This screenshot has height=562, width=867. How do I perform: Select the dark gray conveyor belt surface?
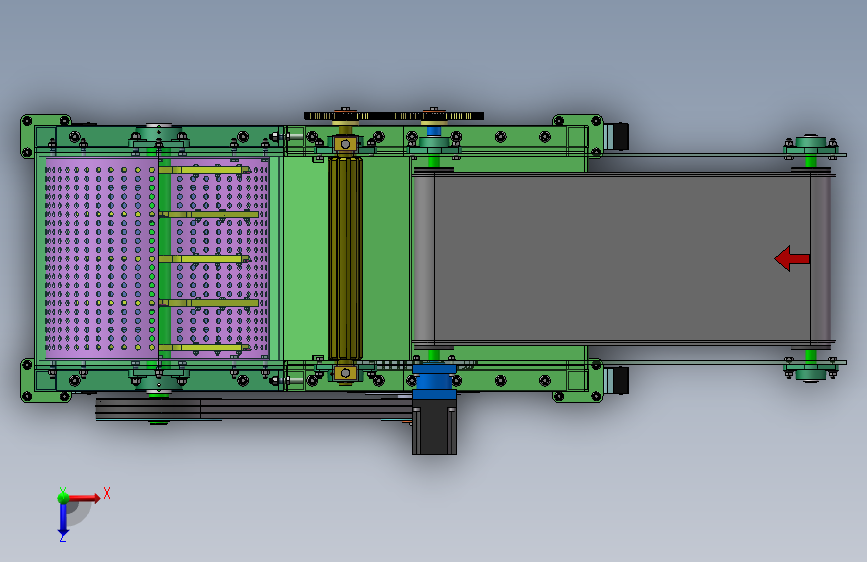(622, 258)
